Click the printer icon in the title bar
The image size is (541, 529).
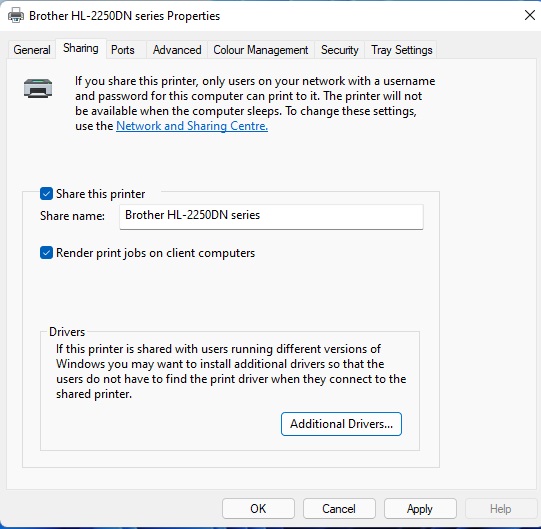pyautogui.click(x=16, y=16)
